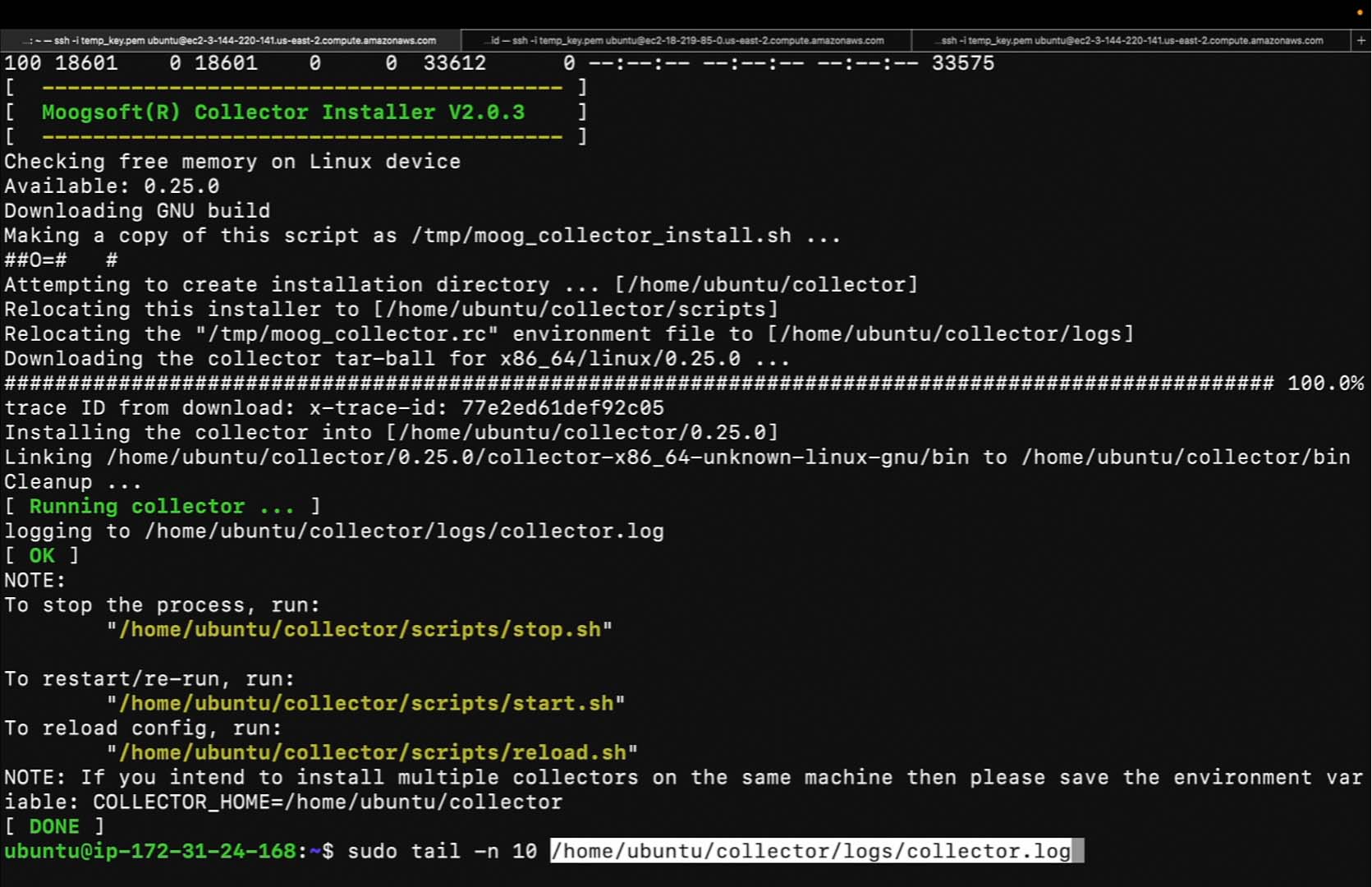Click the 'Checking free memory on Linux device' line

coord(232,161)
